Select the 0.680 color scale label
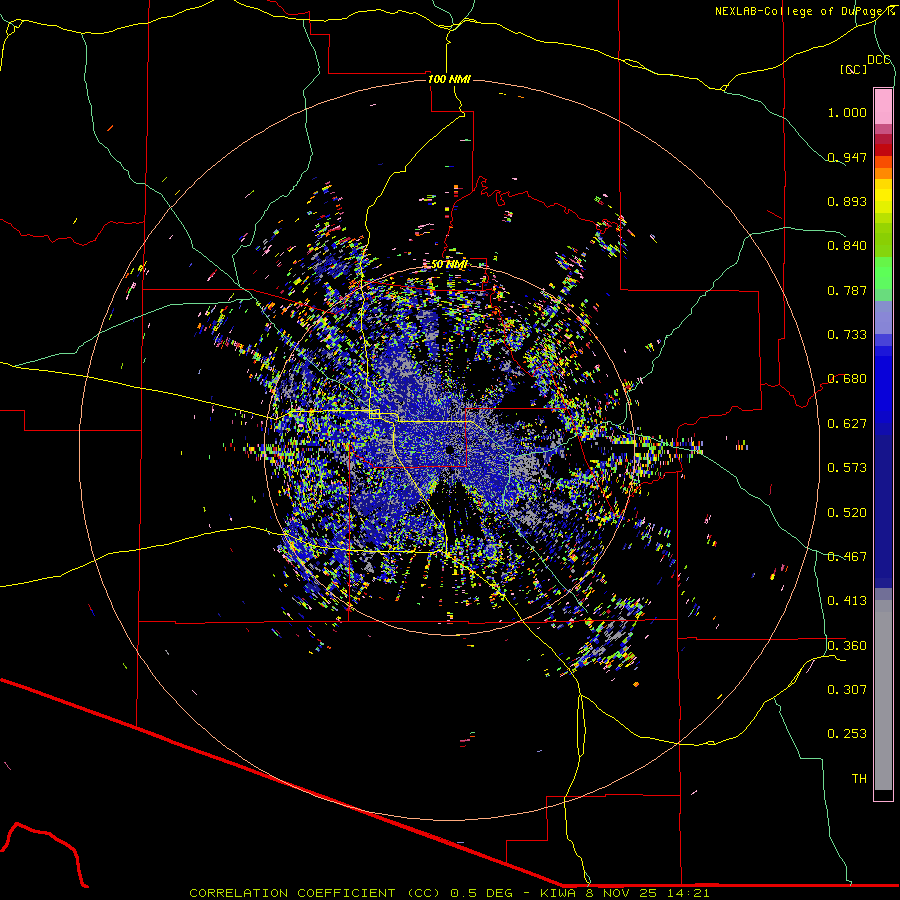Viewport: 900px width, 900px height. (x=847, y=379)
